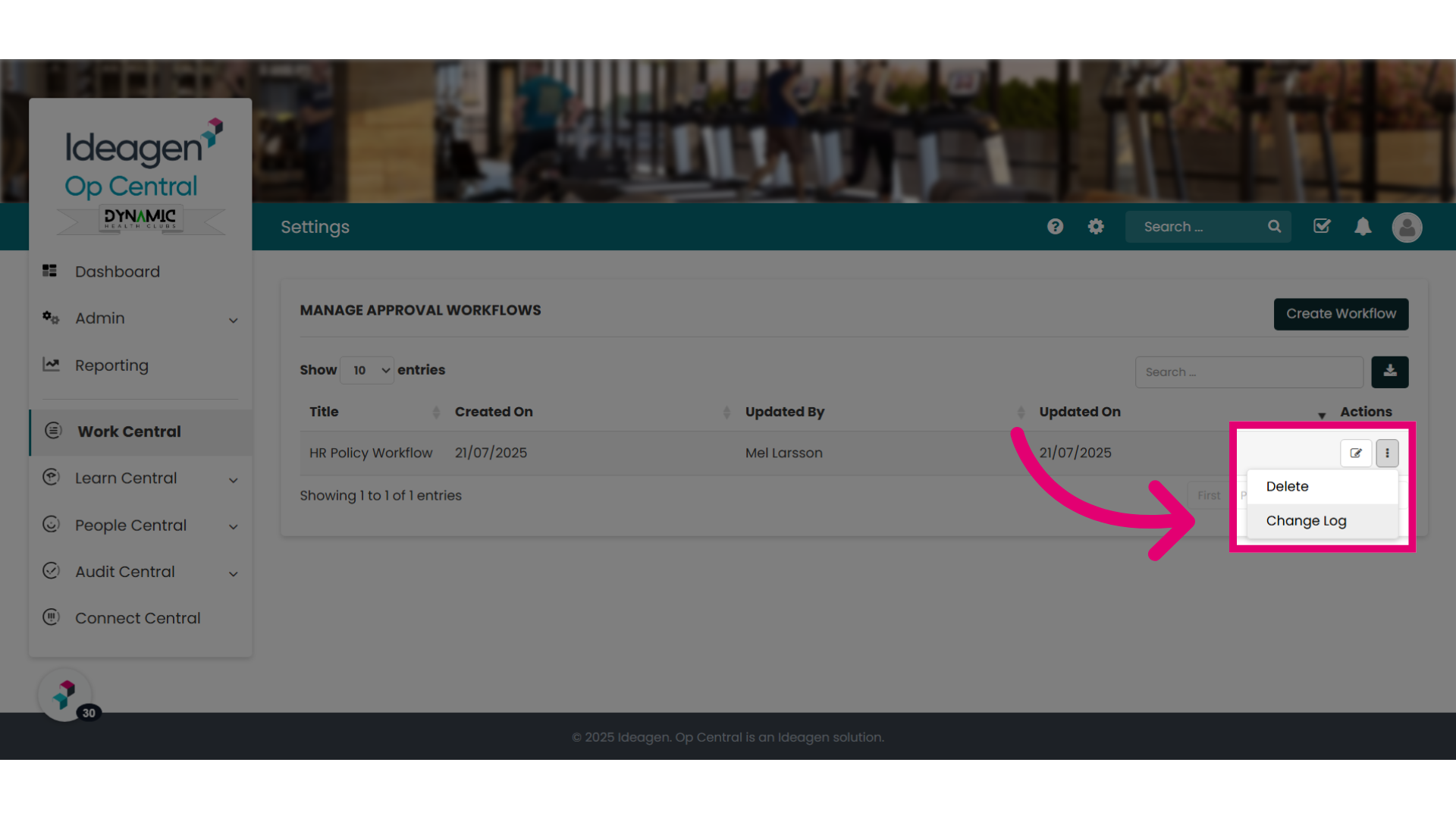Expand the People Central chevron

point(234,527)
